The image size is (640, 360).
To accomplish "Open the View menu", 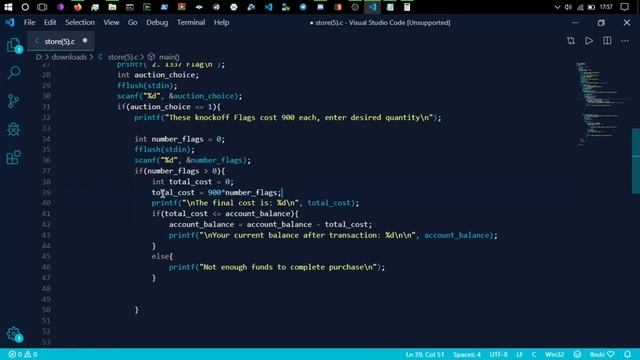I will [x=111, y=22].
